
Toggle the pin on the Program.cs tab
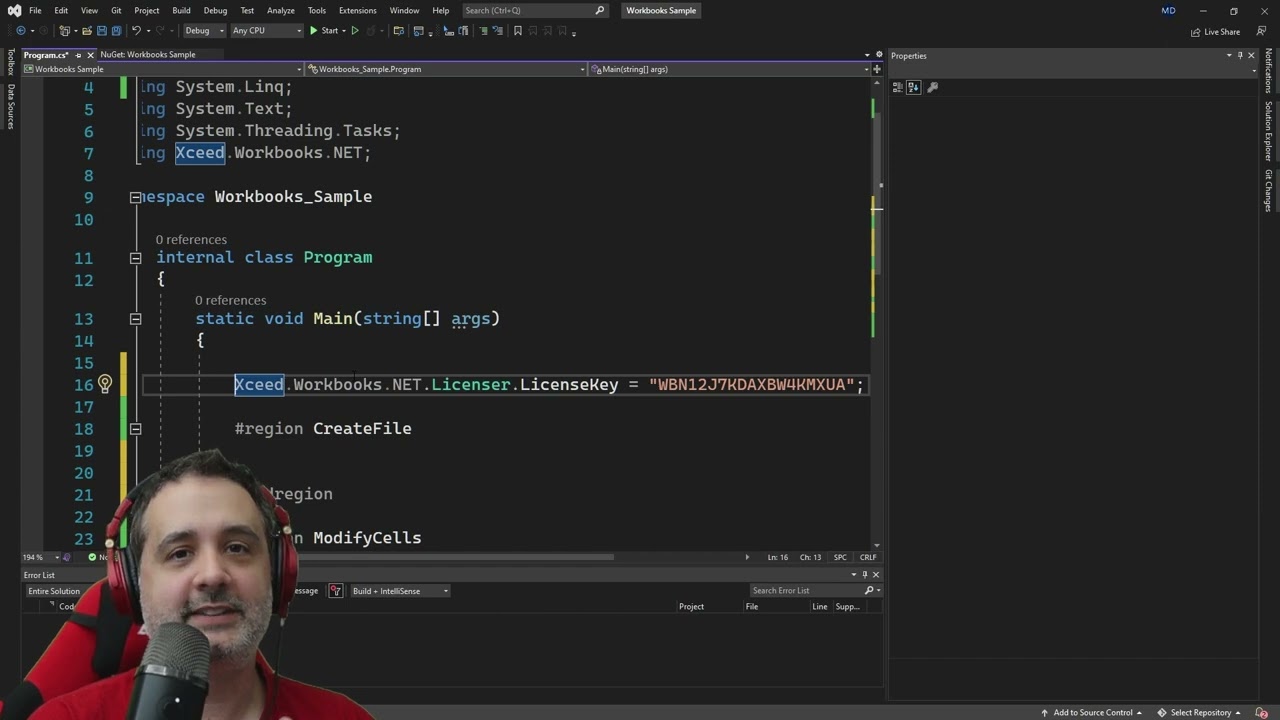(x=78, y=55)
